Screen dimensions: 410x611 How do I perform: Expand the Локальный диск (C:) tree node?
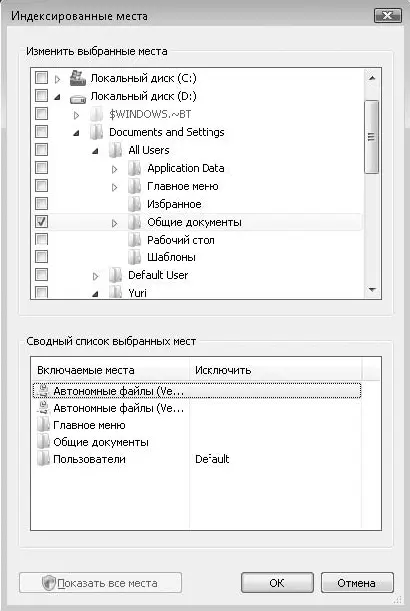(x=58, y=79)
